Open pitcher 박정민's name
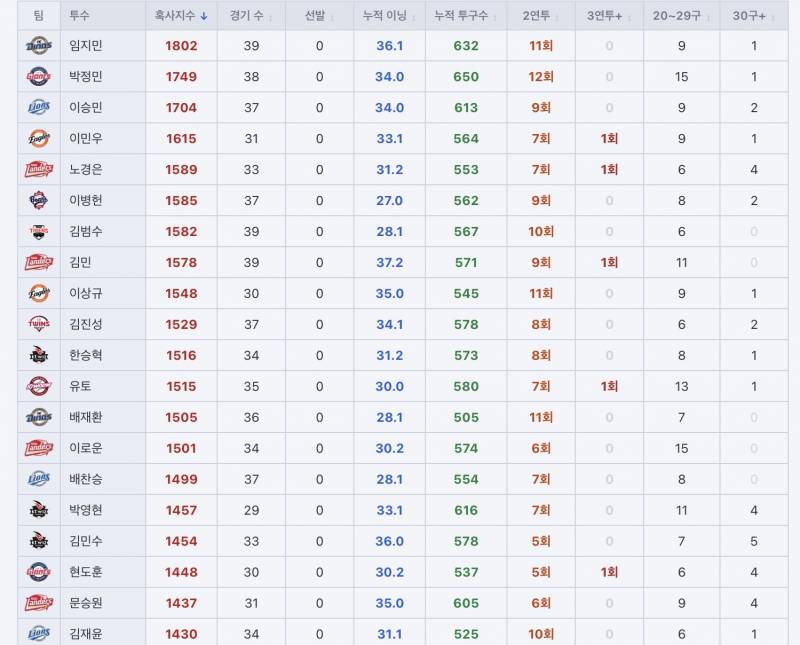800x645 pixels. (x=86, y=77)
